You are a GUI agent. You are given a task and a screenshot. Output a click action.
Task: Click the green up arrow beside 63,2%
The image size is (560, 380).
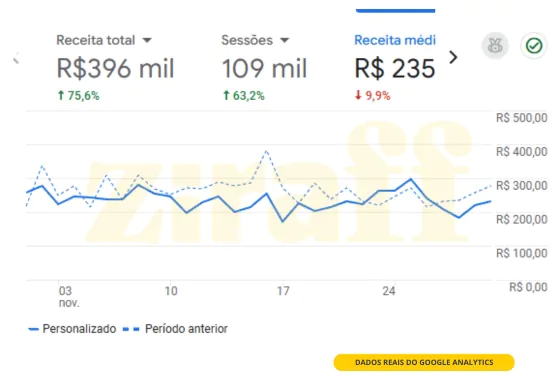coord(226,95)
